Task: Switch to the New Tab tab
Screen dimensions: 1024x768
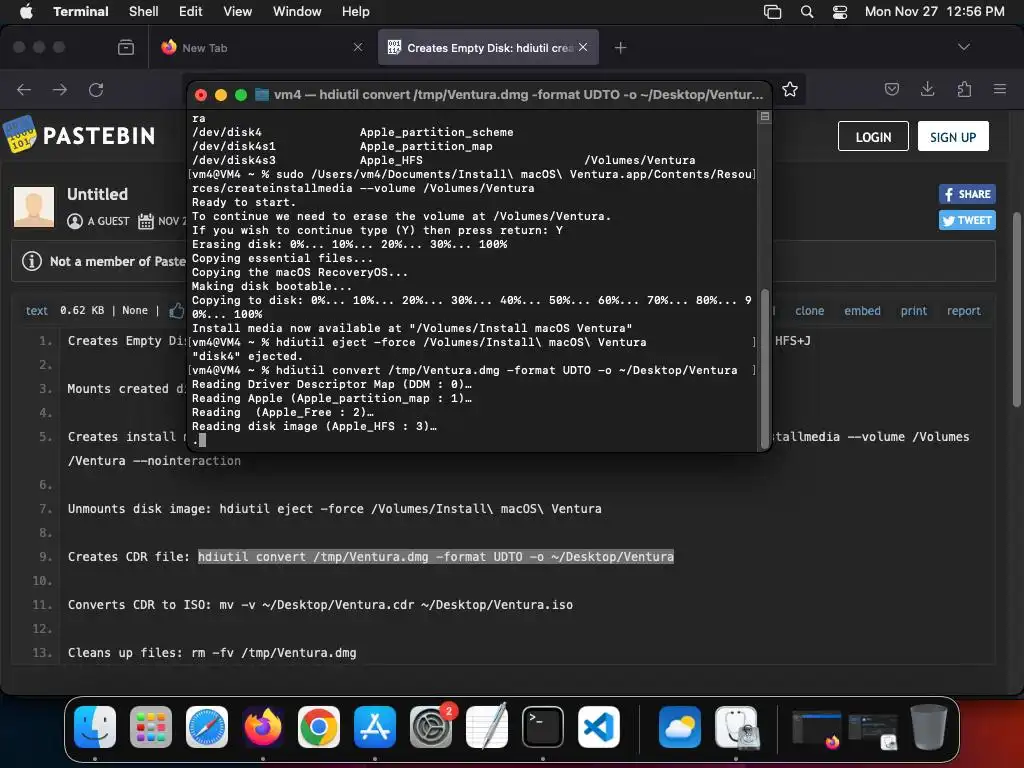Action: (x=261, y=47)
